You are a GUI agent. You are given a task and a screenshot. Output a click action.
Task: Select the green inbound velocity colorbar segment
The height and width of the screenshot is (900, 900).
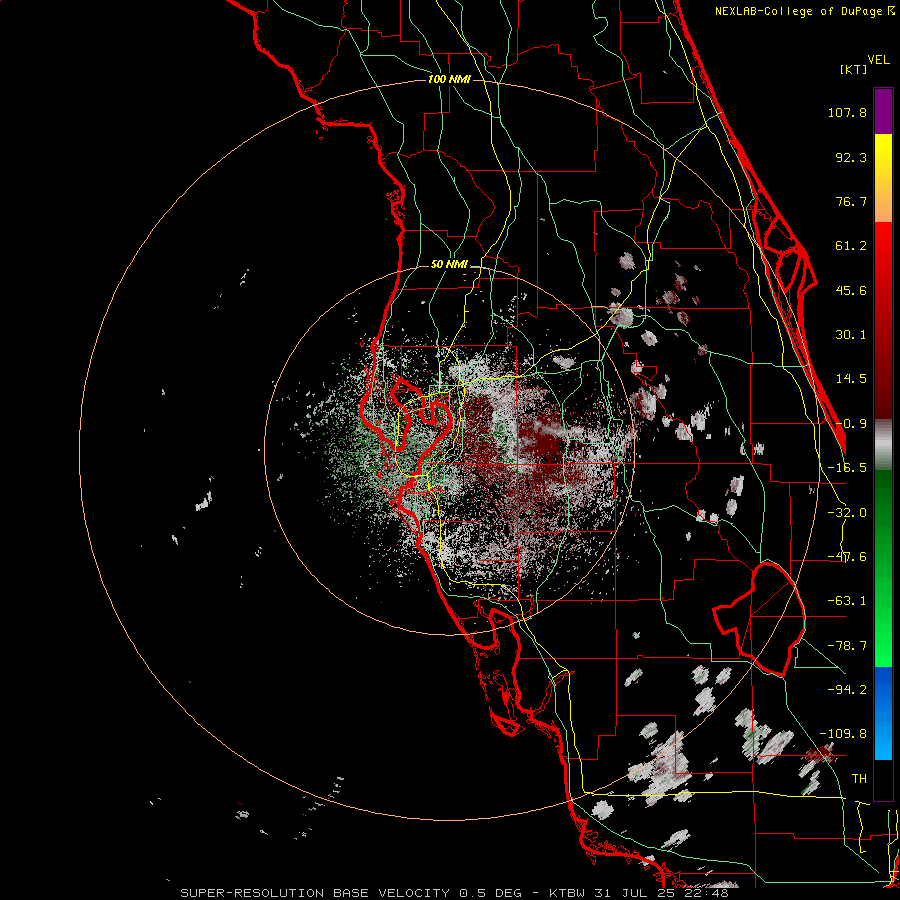(883, 568)
